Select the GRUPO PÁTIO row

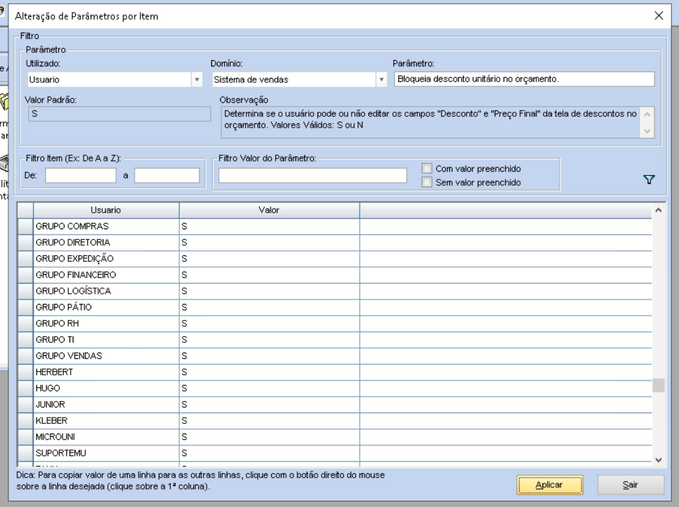335,307
